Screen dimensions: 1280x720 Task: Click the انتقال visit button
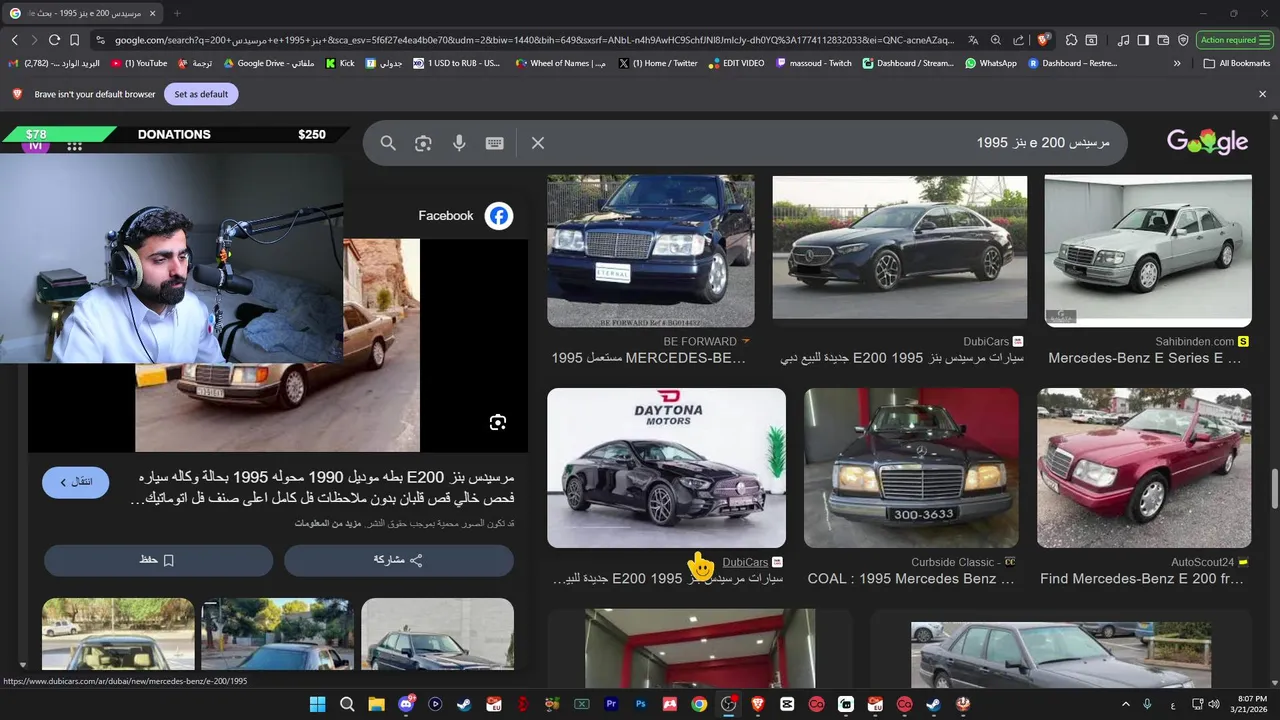75,482
